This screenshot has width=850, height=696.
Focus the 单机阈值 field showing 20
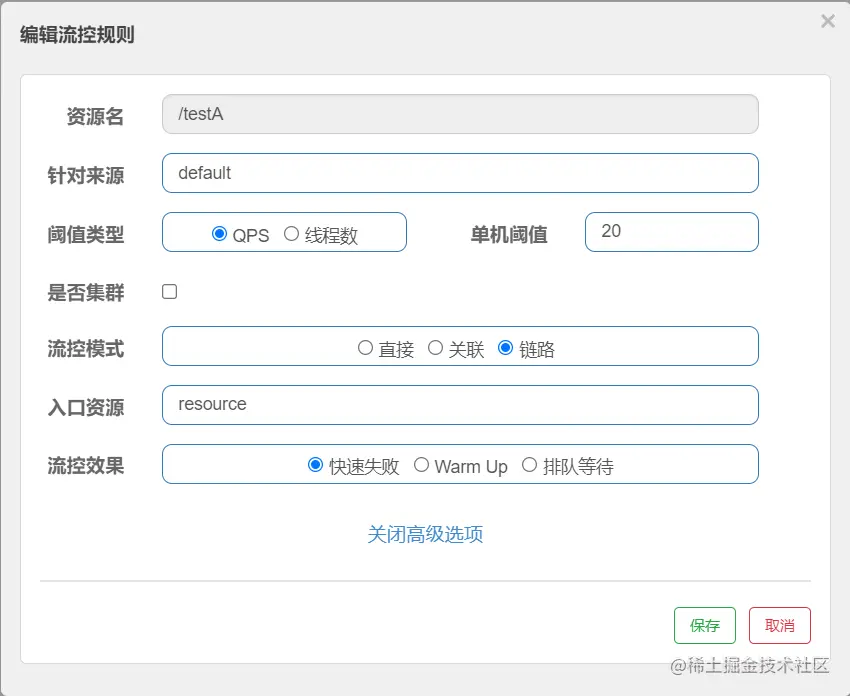672,232
